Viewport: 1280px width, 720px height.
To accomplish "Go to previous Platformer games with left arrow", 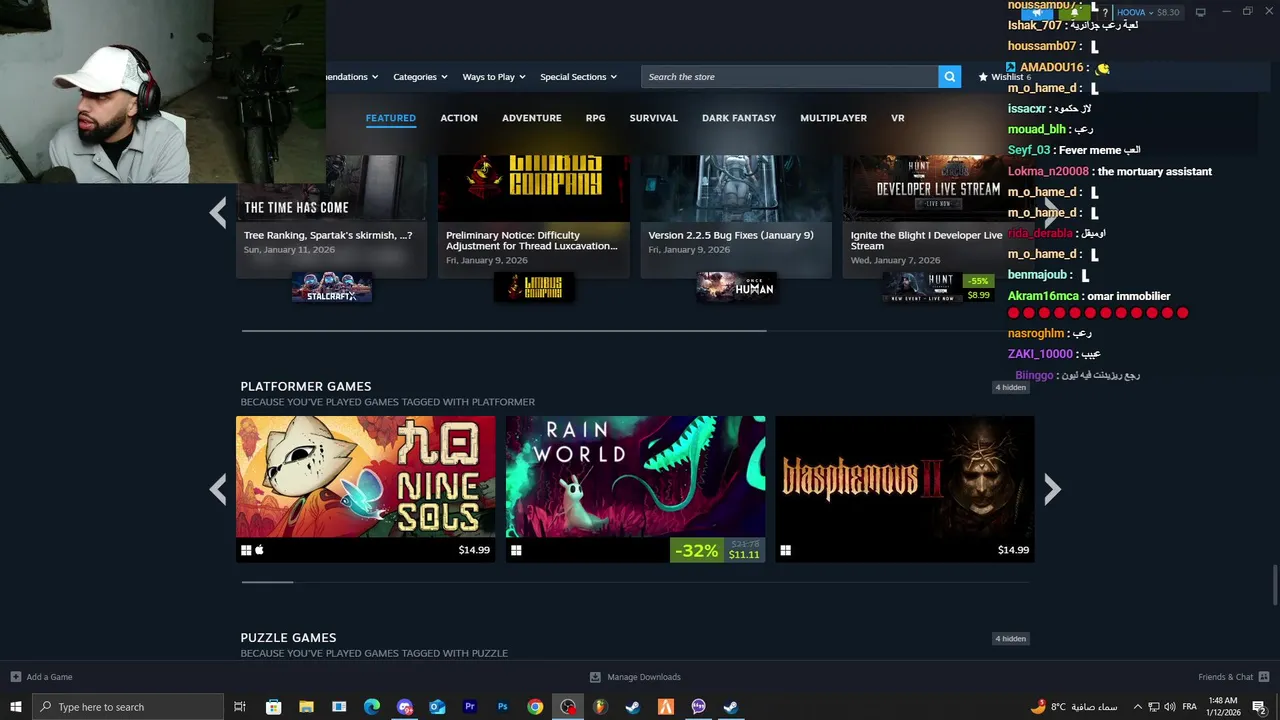I will (x=218, y=489).
